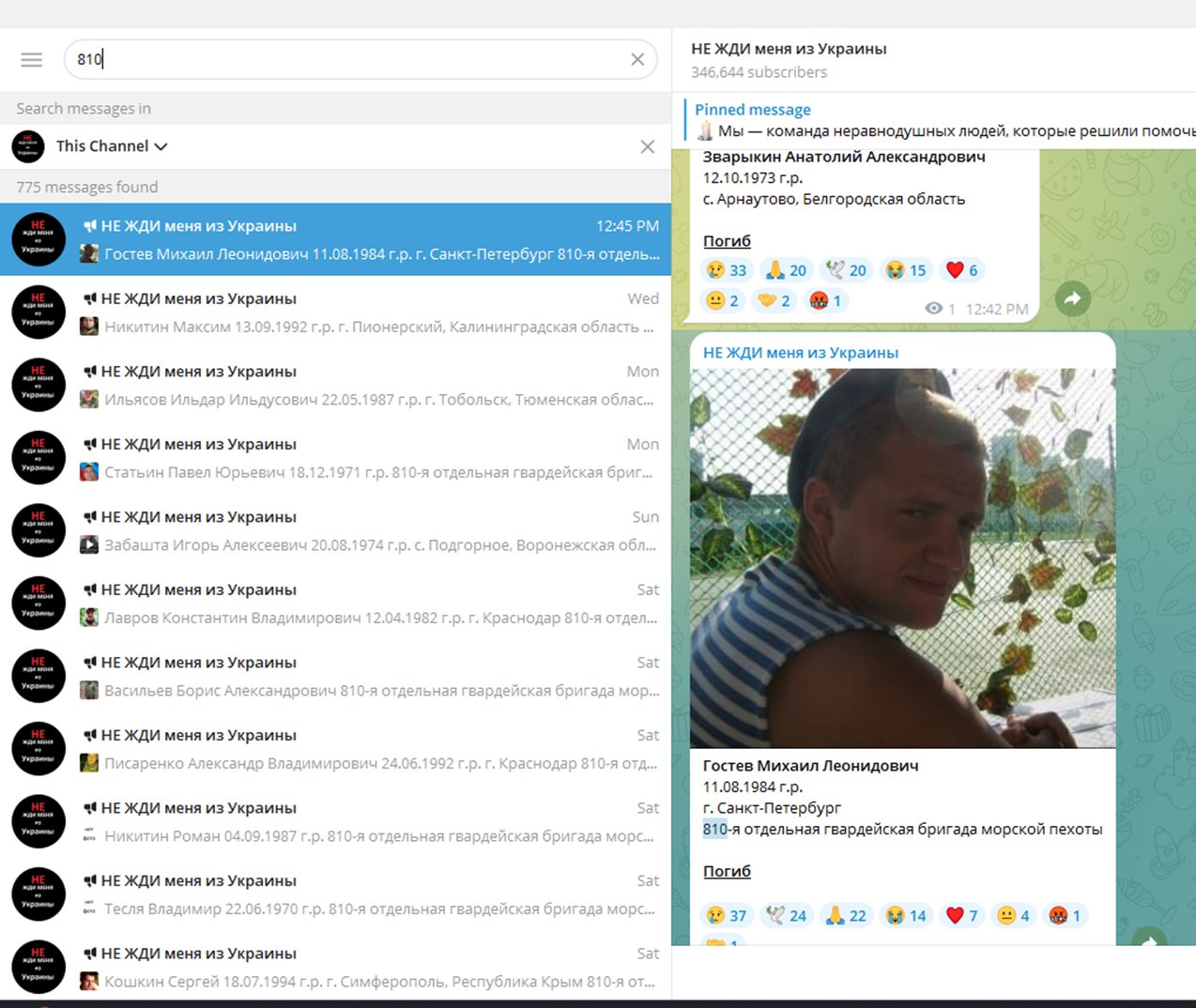Add angry-face reaction on Зварыкин post

click(x=826, y=300)
